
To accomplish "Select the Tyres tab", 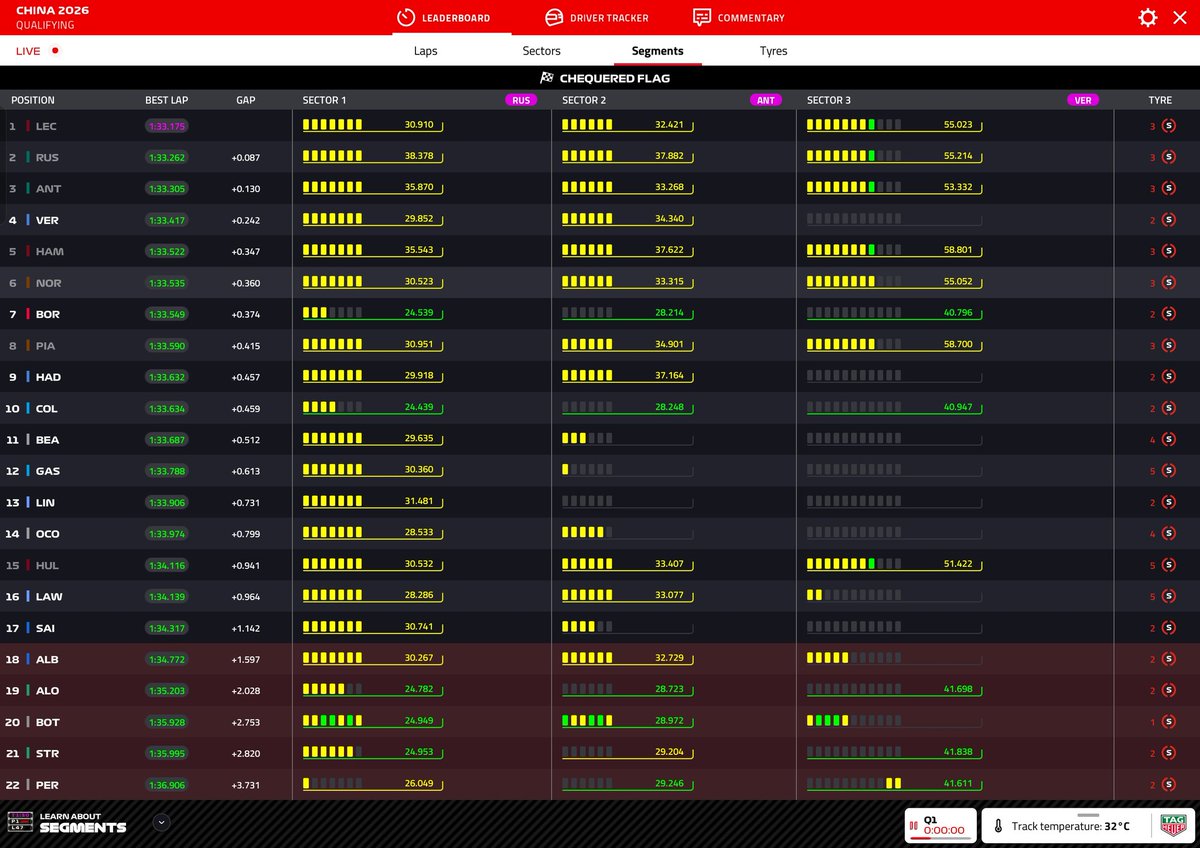I will [x=773, y=51].
